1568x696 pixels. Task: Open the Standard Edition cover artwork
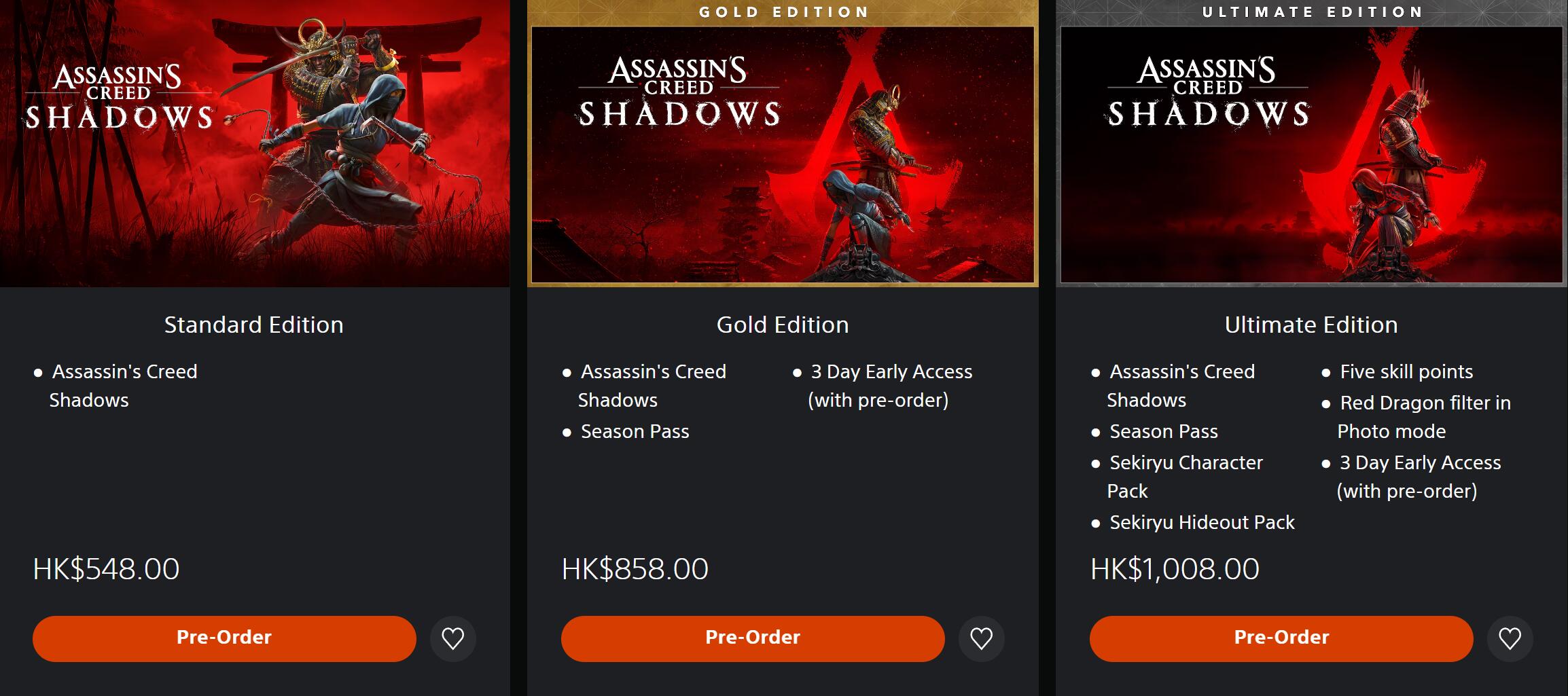pyautogui.click(x=255, y=143)
